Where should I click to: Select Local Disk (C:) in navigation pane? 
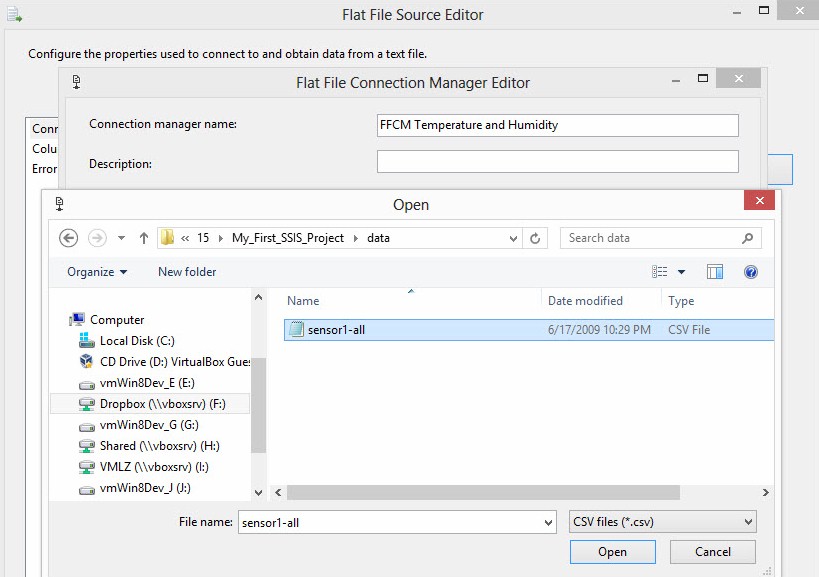tap(137, 341)
